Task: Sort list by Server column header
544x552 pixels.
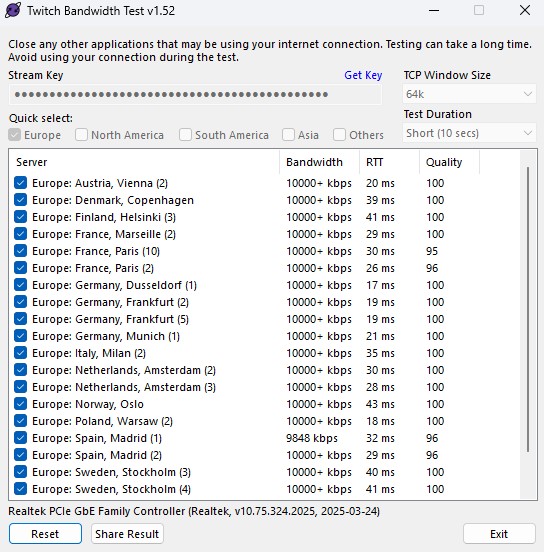Action: click(x=144, y=162)
